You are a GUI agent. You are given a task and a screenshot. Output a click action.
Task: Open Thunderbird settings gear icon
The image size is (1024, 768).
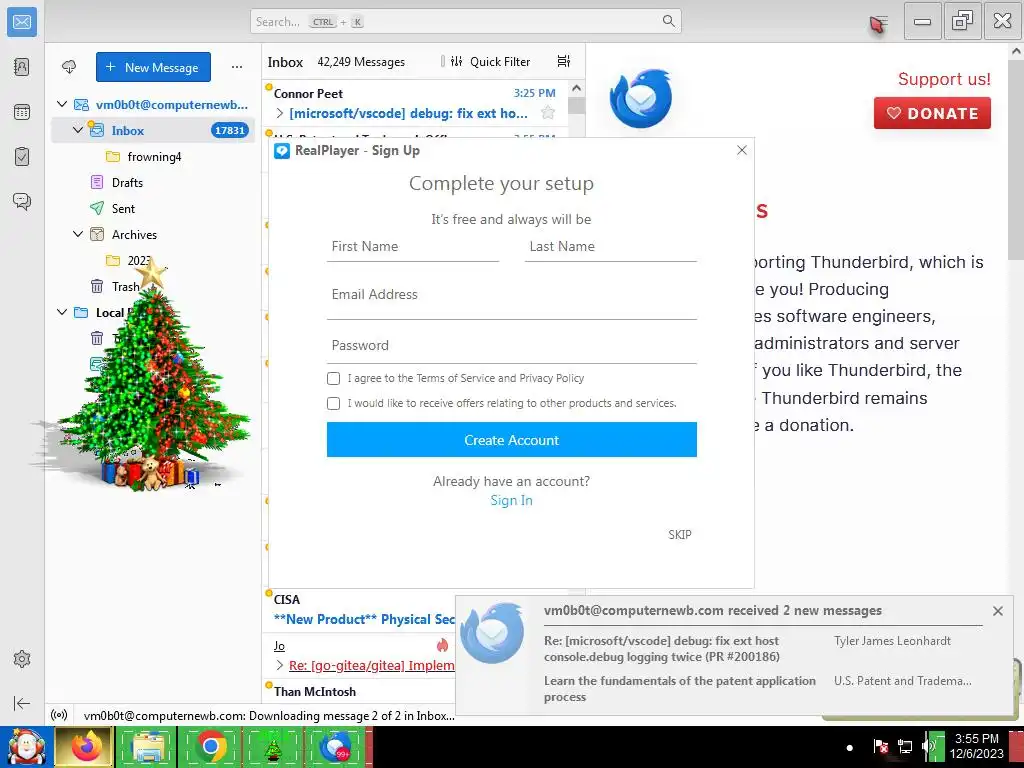click(22, 659)
